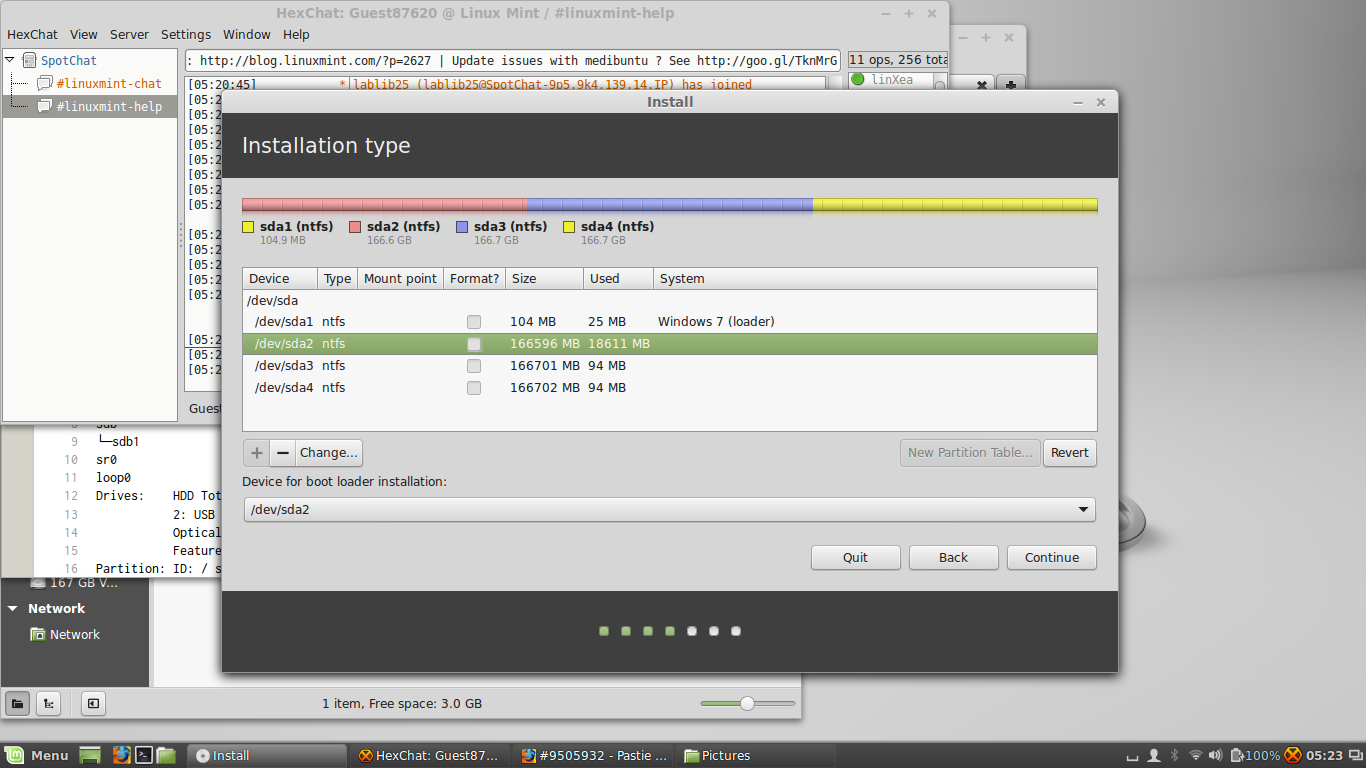The width and height of the screenshot is (1366, 768).
Task: Toggle Format checkbox for /dev/sda3
Action: pos(474,366)
